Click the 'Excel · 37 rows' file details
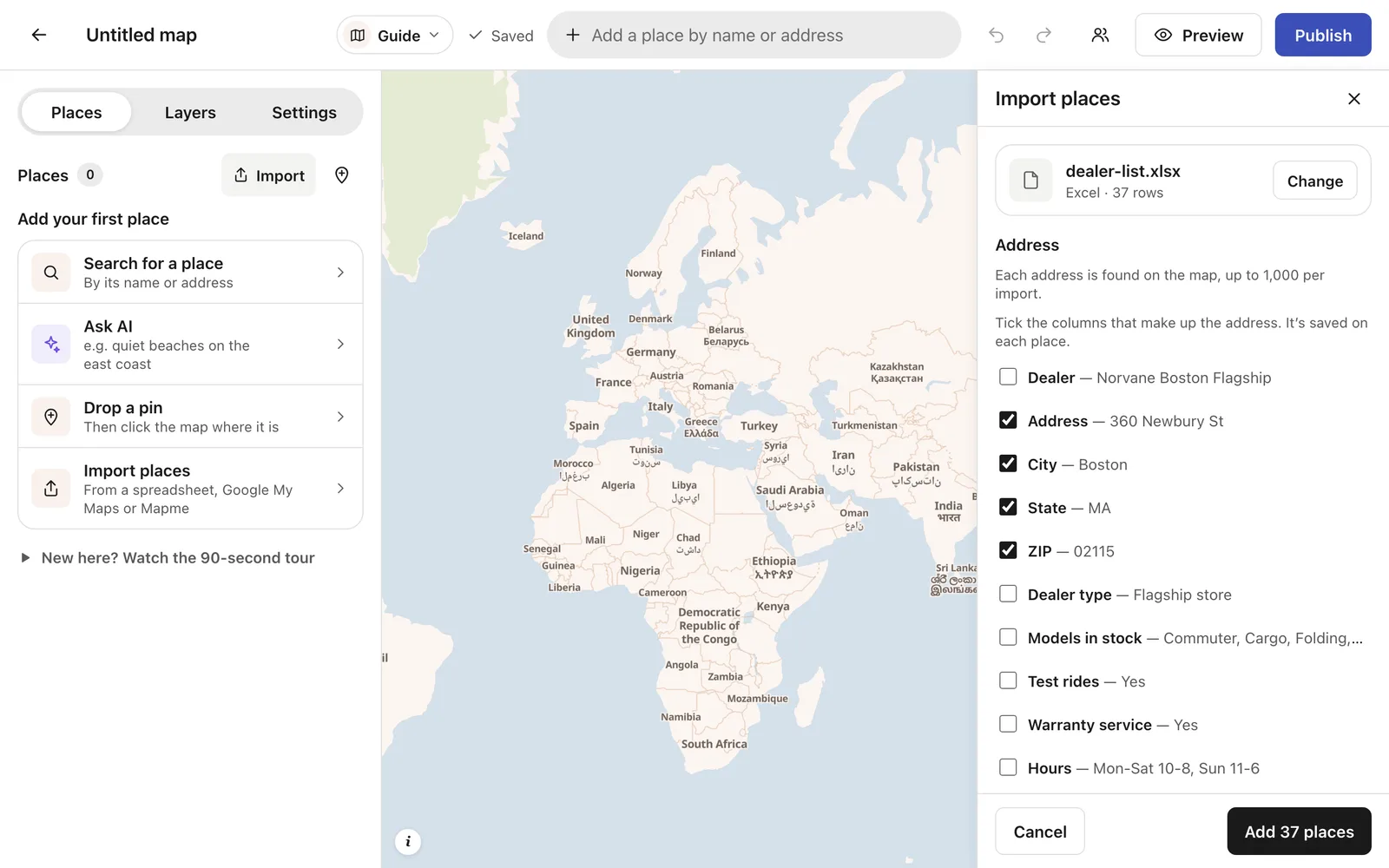This screenshot has width=1389, height=868. (1114, 193)
